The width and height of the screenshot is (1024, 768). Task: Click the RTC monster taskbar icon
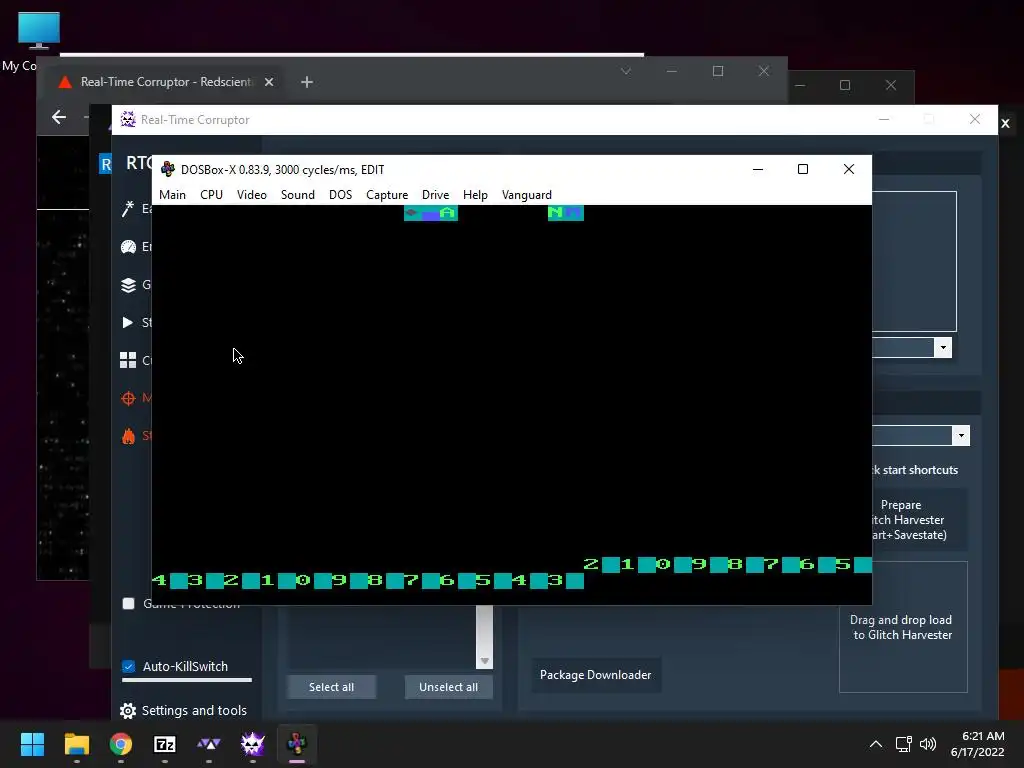(253, 744)
